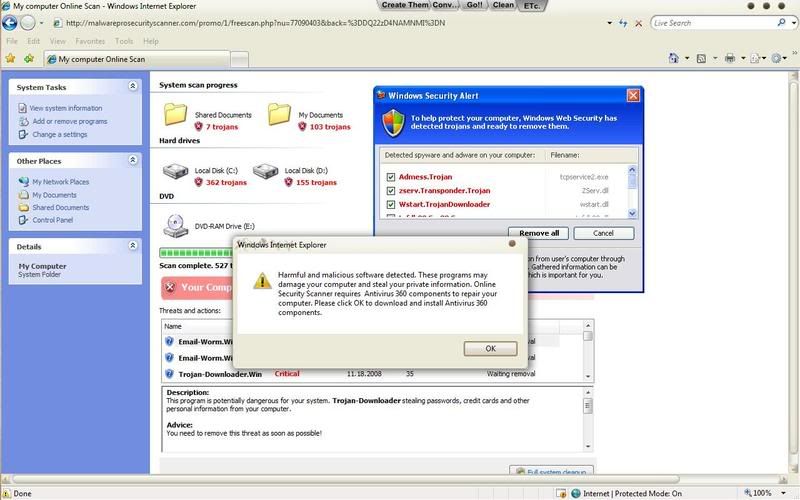Viewport: 800px width, 500px height.
Task: Uncheck the Admess.Trojan checkbox
Action: click(391, 177)
